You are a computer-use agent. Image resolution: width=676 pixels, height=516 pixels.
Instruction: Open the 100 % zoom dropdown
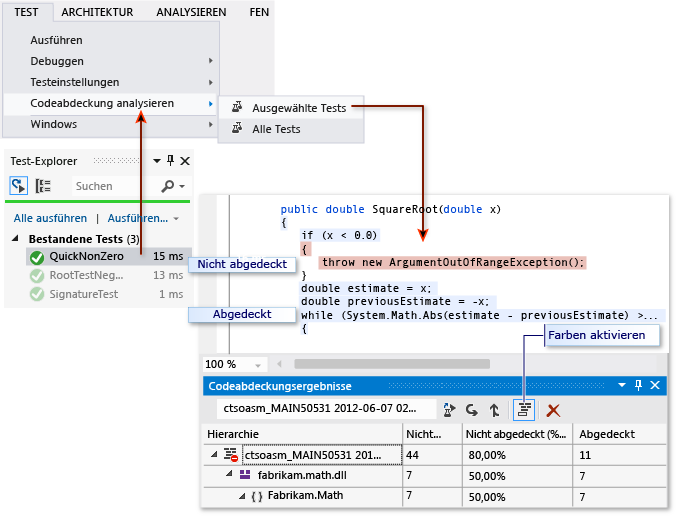click(258, 365)
